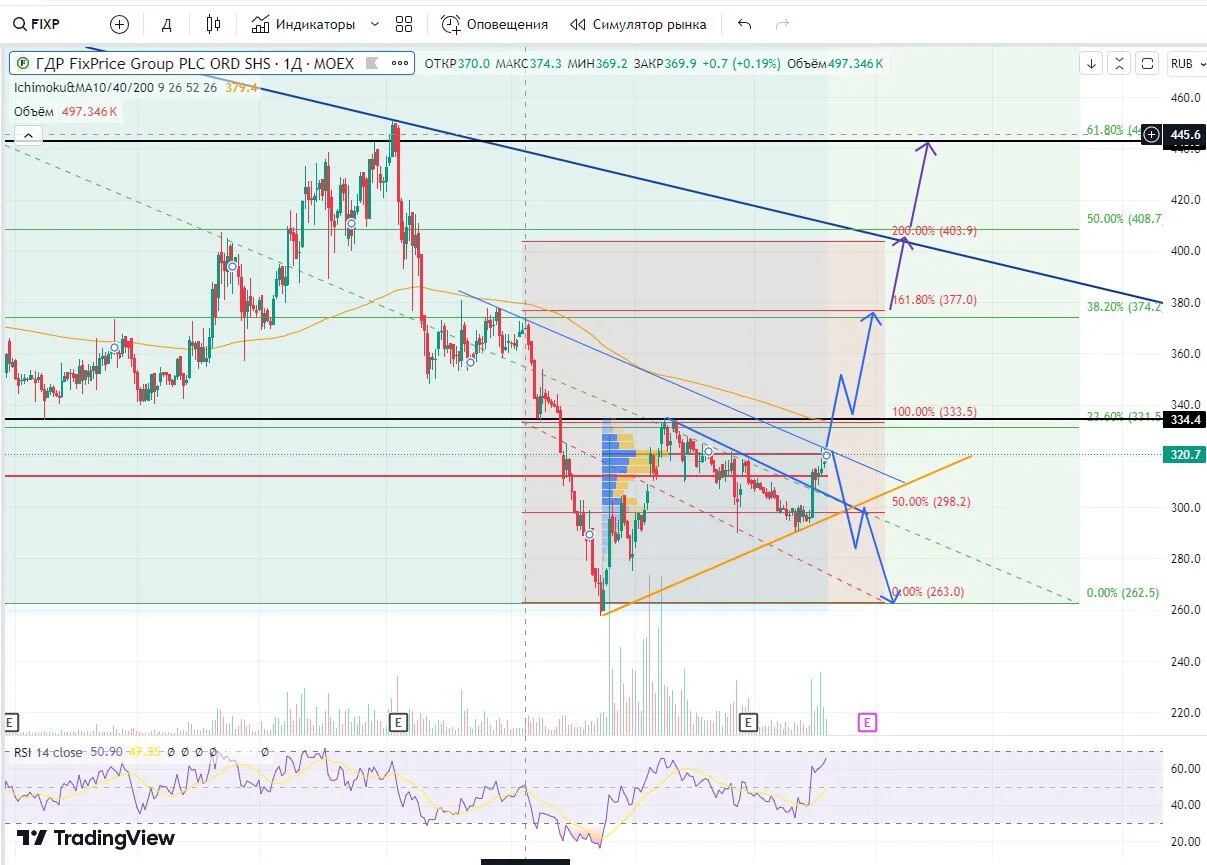Click 50.00% (408.7 green Fibonacci label
This screenshot has height=865, width=1207.
[x=1124, y=218]
